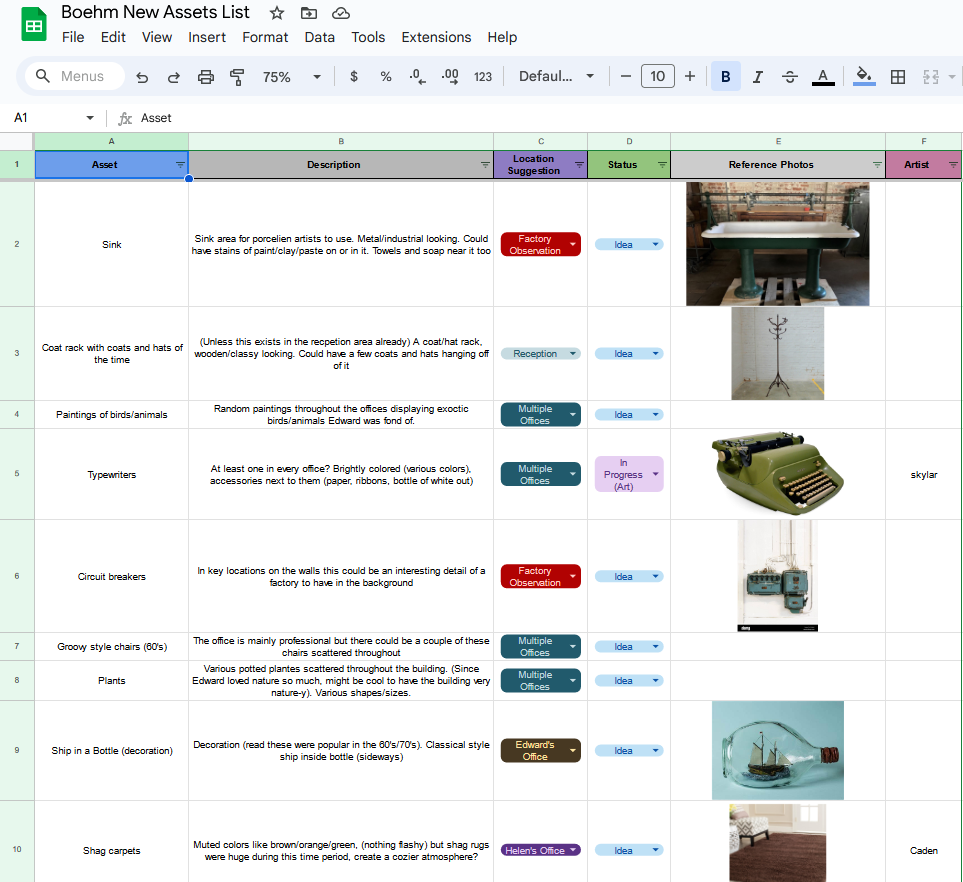Open the View menu
The image size is (963, 882).
coord(157,37)
